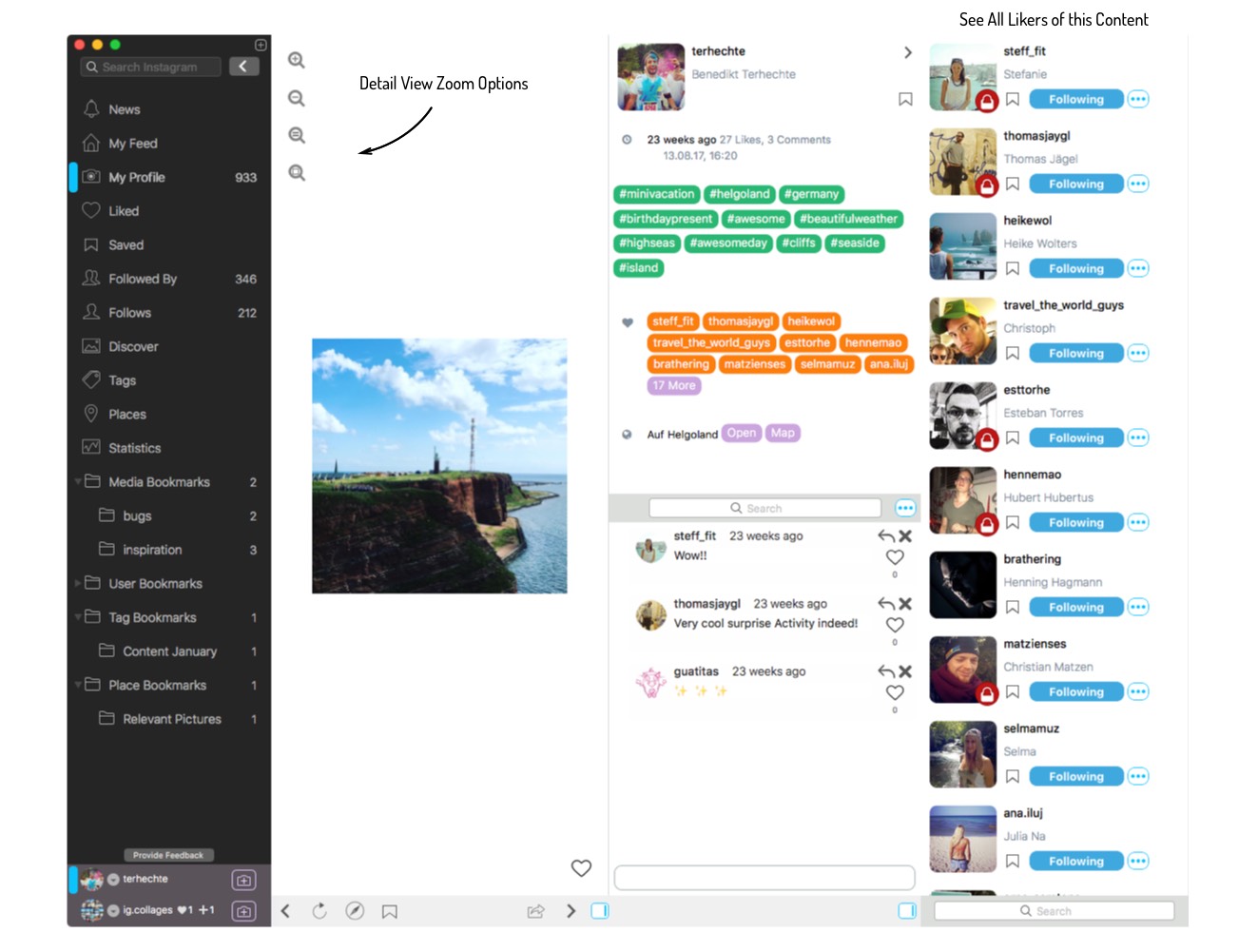1258x952 pixels.
Task: Open the Liked section
Action: (169, 211)
